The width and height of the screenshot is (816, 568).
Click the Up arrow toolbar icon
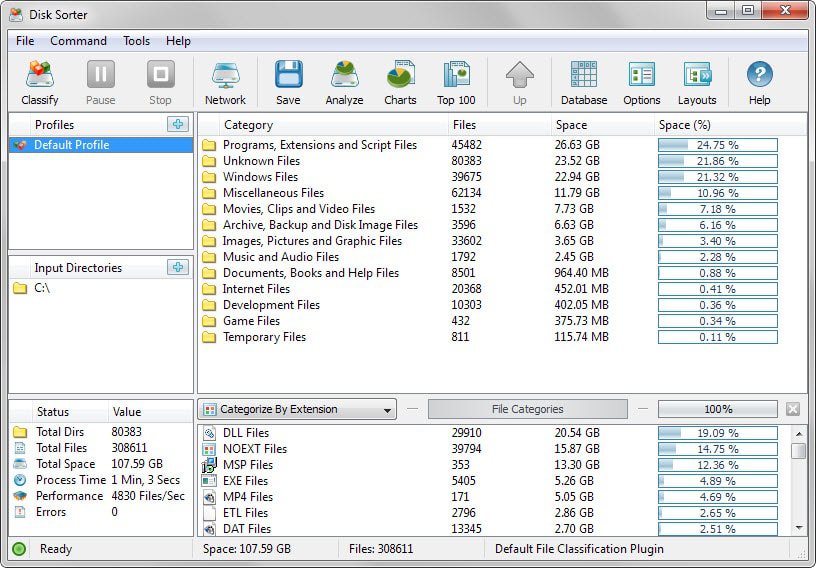coord(519,82)
